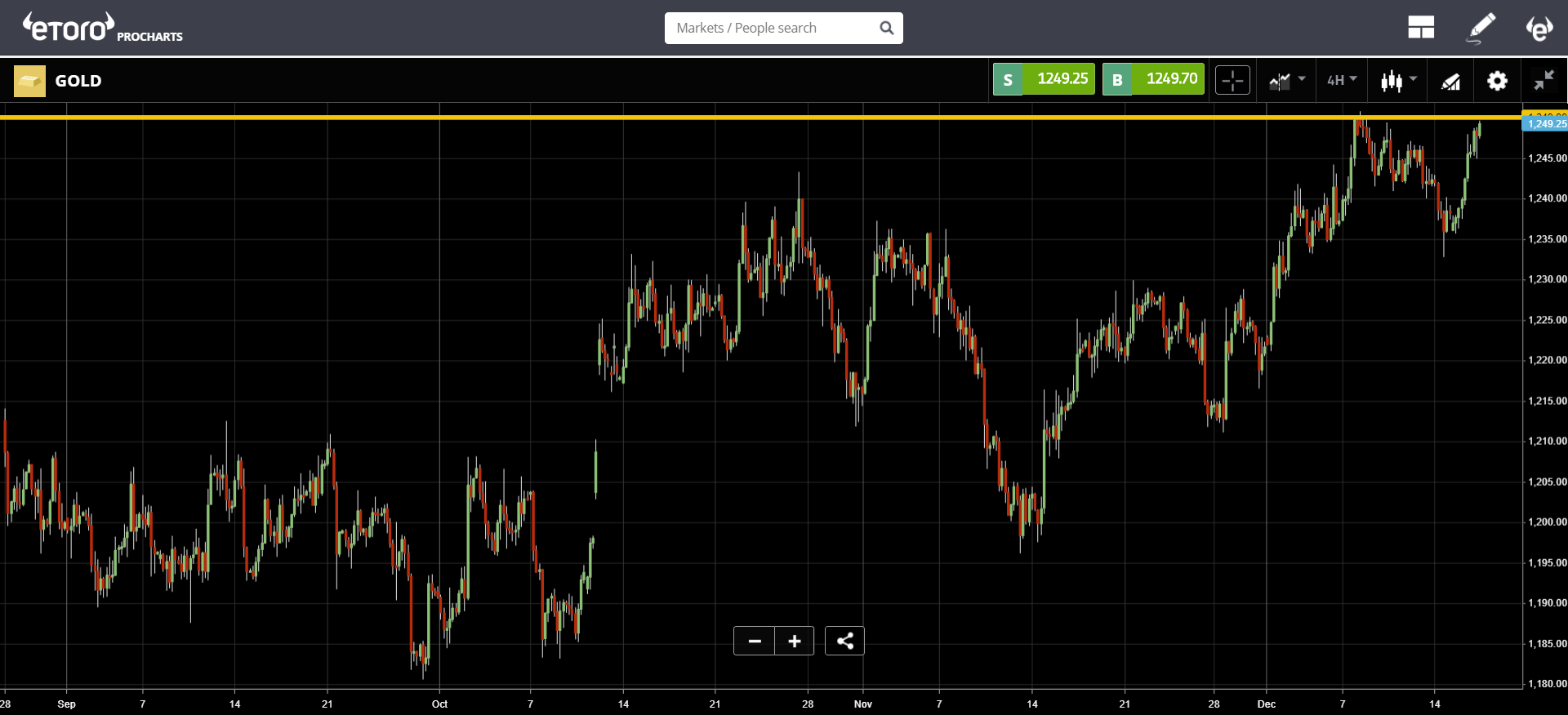Zoom out with the minus button
The height and width of the screenshot is (715, 1568).
point(755,641)
